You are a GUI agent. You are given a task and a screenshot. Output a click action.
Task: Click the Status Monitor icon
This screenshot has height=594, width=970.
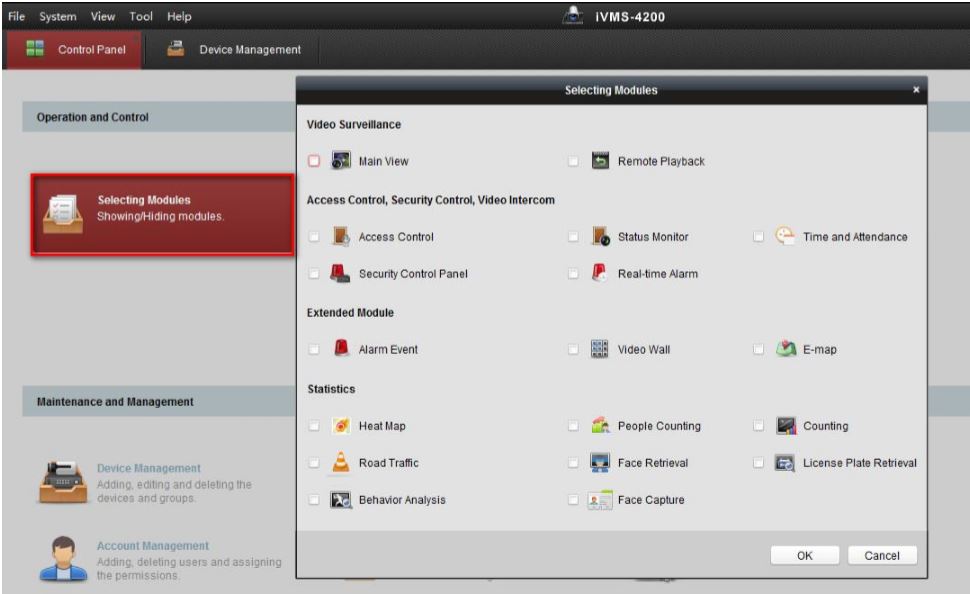pos(600,236)
